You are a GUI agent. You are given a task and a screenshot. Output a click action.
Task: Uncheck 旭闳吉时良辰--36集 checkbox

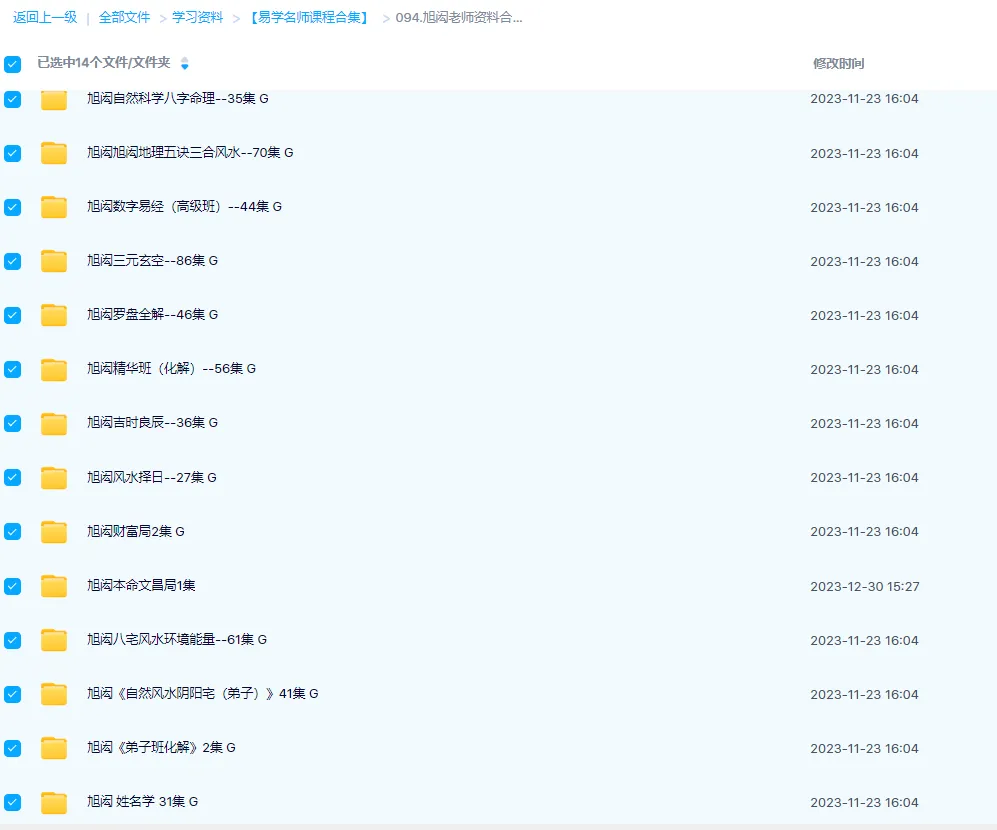pos(13,424)
